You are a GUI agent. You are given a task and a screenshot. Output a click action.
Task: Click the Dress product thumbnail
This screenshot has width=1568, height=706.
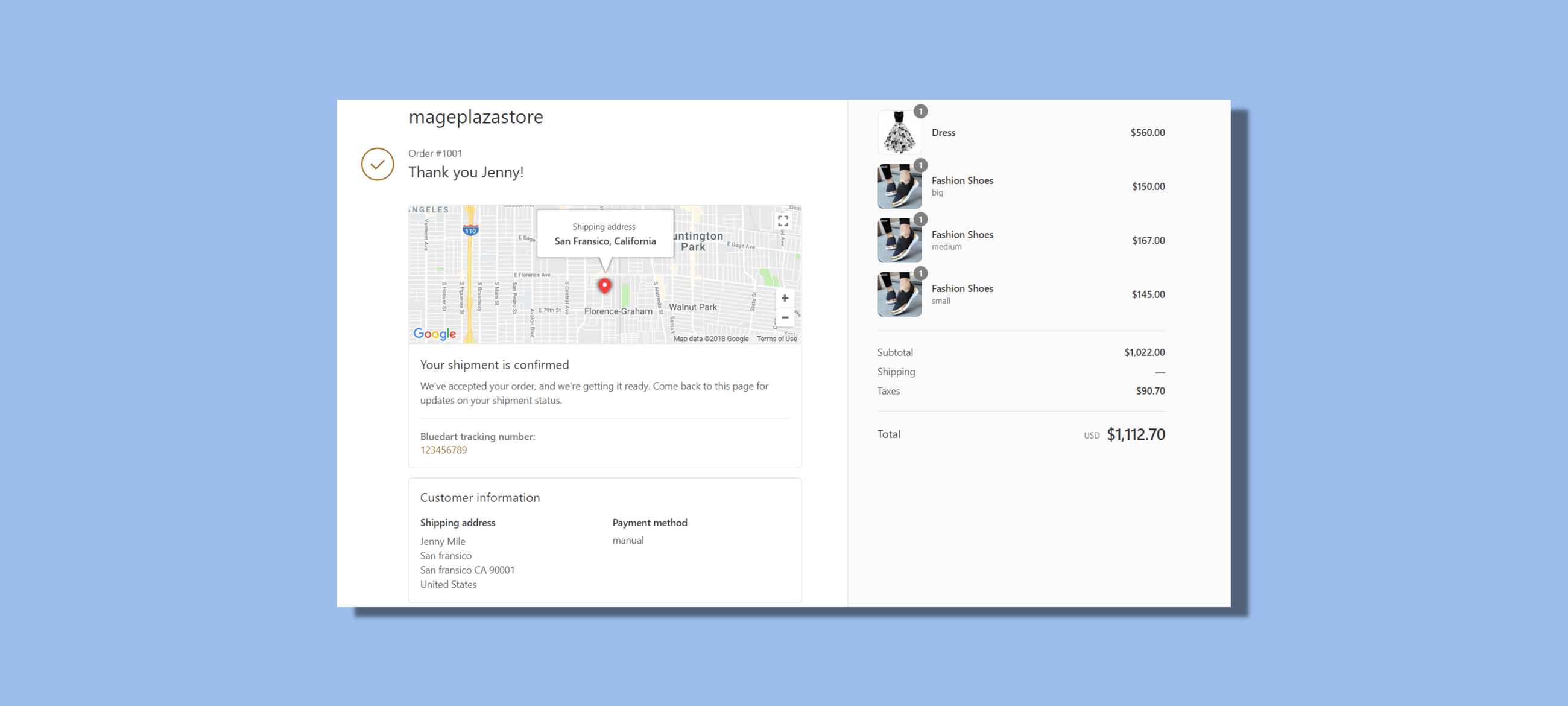coord(899,132)
